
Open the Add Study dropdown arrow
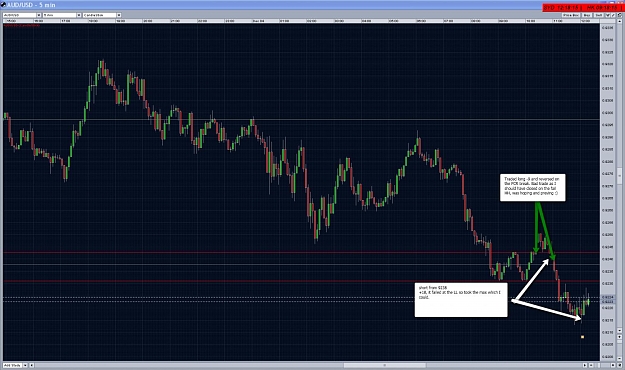coord(25,365)
